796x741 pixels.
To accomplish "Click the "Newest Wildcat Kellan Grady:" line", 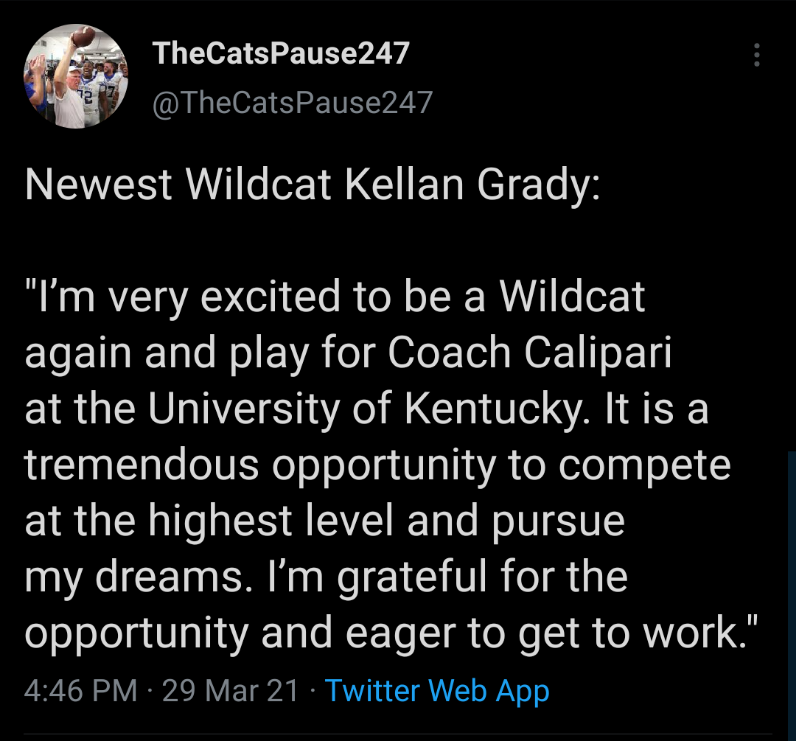I will pyautogui.click(x=311, y=186).
